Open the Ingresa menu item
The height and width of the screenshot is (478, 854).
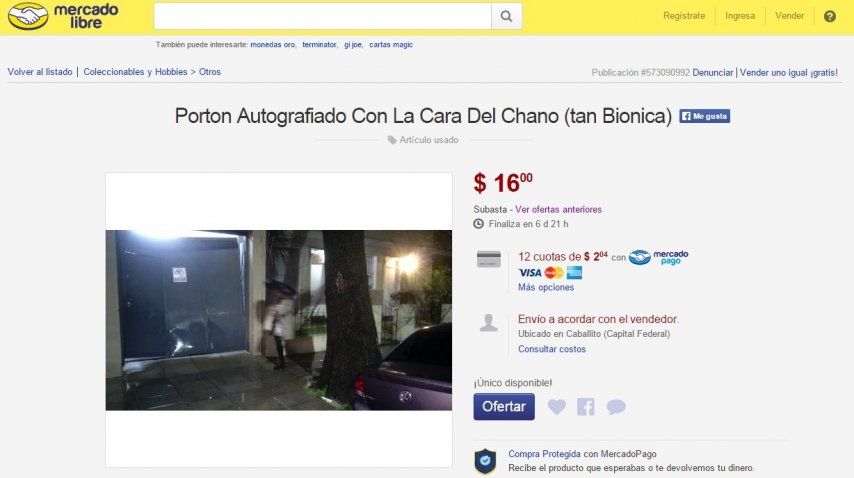740,16
